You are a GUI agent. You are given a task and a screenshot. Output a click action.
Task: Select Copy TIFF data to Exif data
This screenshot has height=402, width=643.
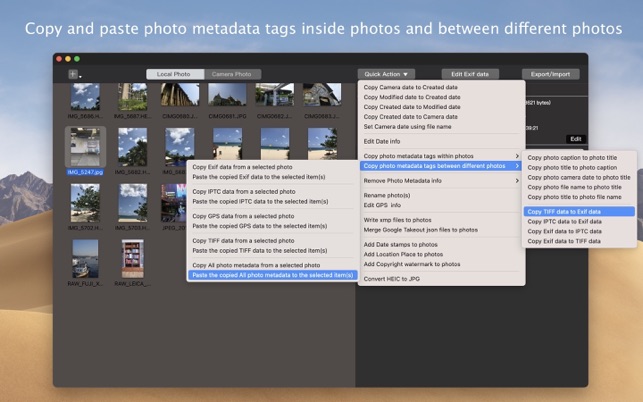point(579,212)
